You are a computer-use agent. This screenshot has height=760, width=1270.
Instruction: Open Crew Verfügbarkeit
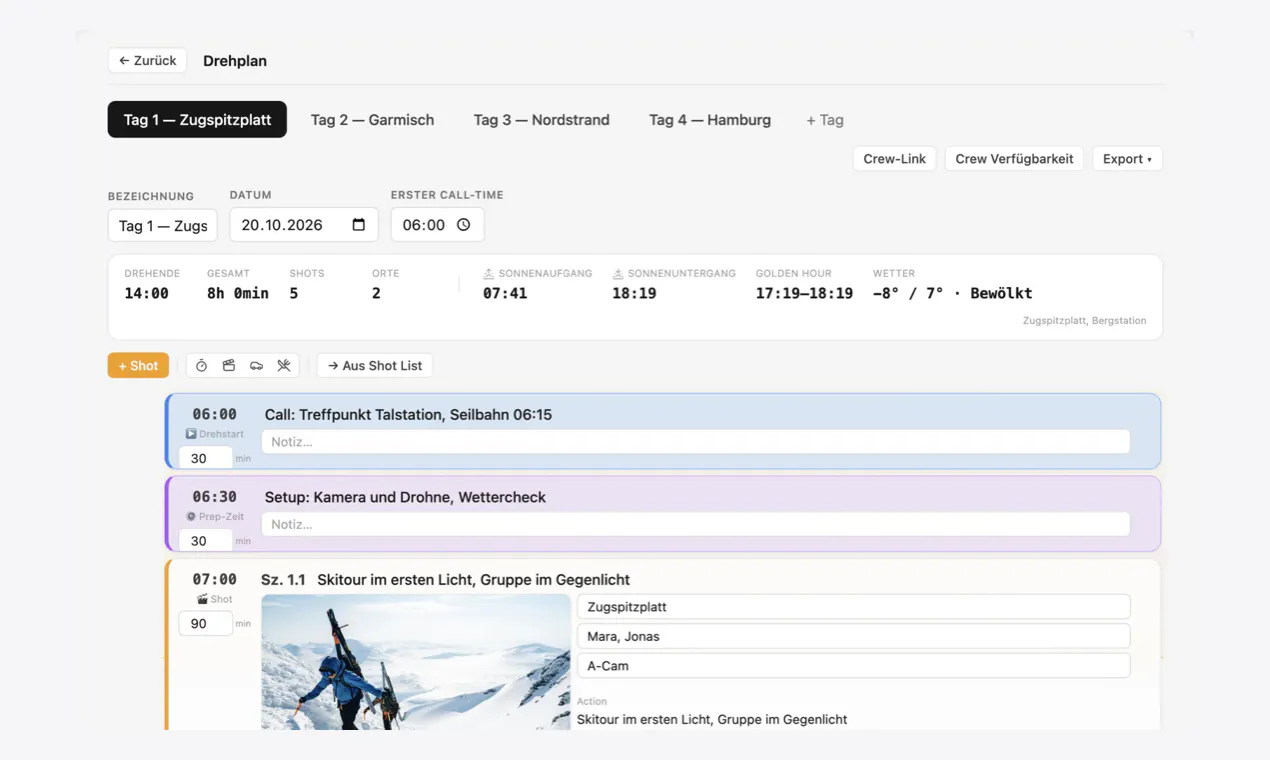tap(1014, 159)
